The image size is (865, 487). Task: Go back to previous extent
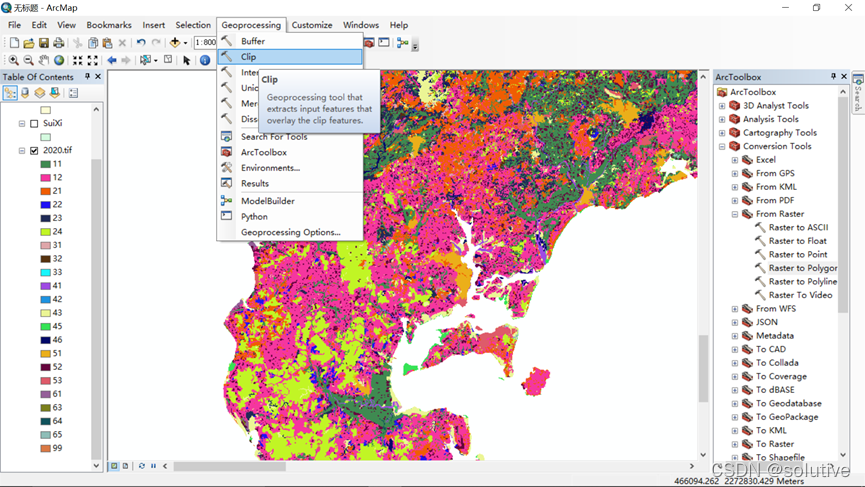(x=112, y=60)
